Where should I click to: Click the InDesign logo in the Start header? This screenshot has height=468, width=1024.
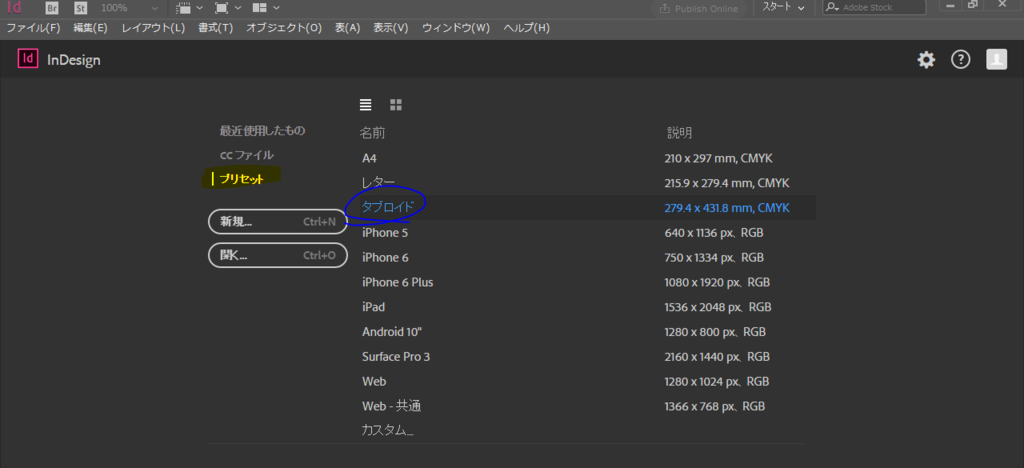(28, 59)
